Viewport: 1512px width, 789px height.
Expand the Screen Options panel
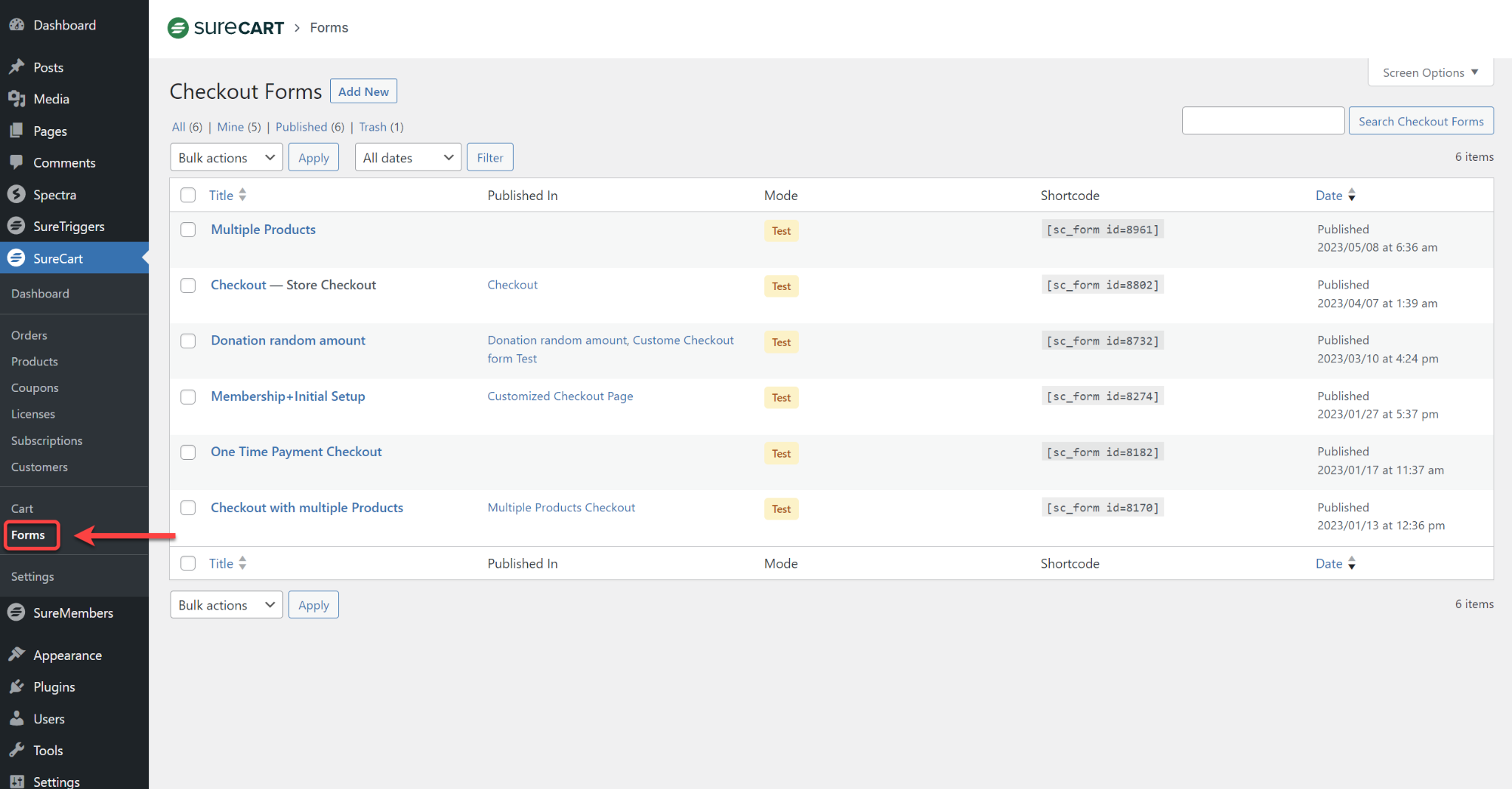click(1430, 72)
